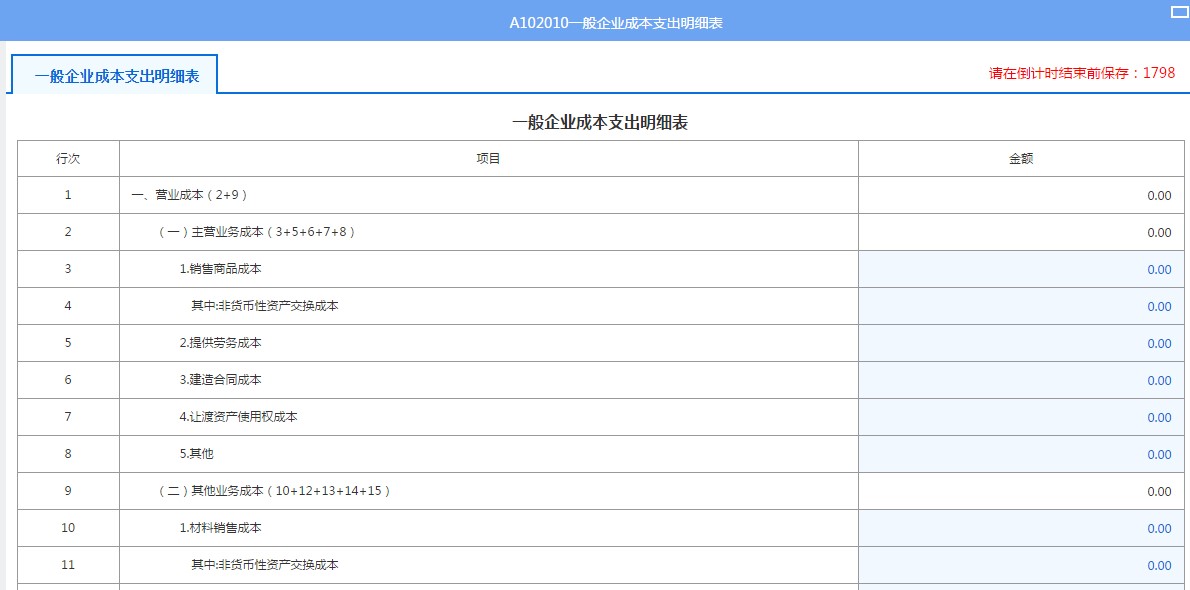Click the amount field for 提供劳务成本
This screenshot has height=590, width=1190.
1020,343
